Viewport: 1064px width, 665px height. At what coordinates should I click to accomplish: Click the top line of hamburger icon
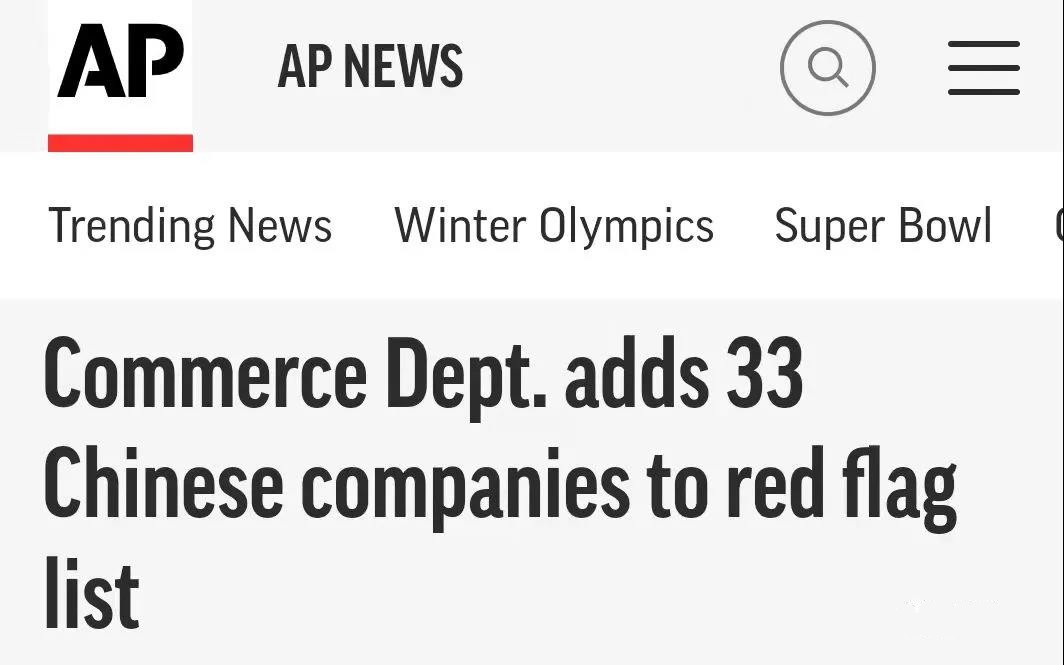coord(983,45)
